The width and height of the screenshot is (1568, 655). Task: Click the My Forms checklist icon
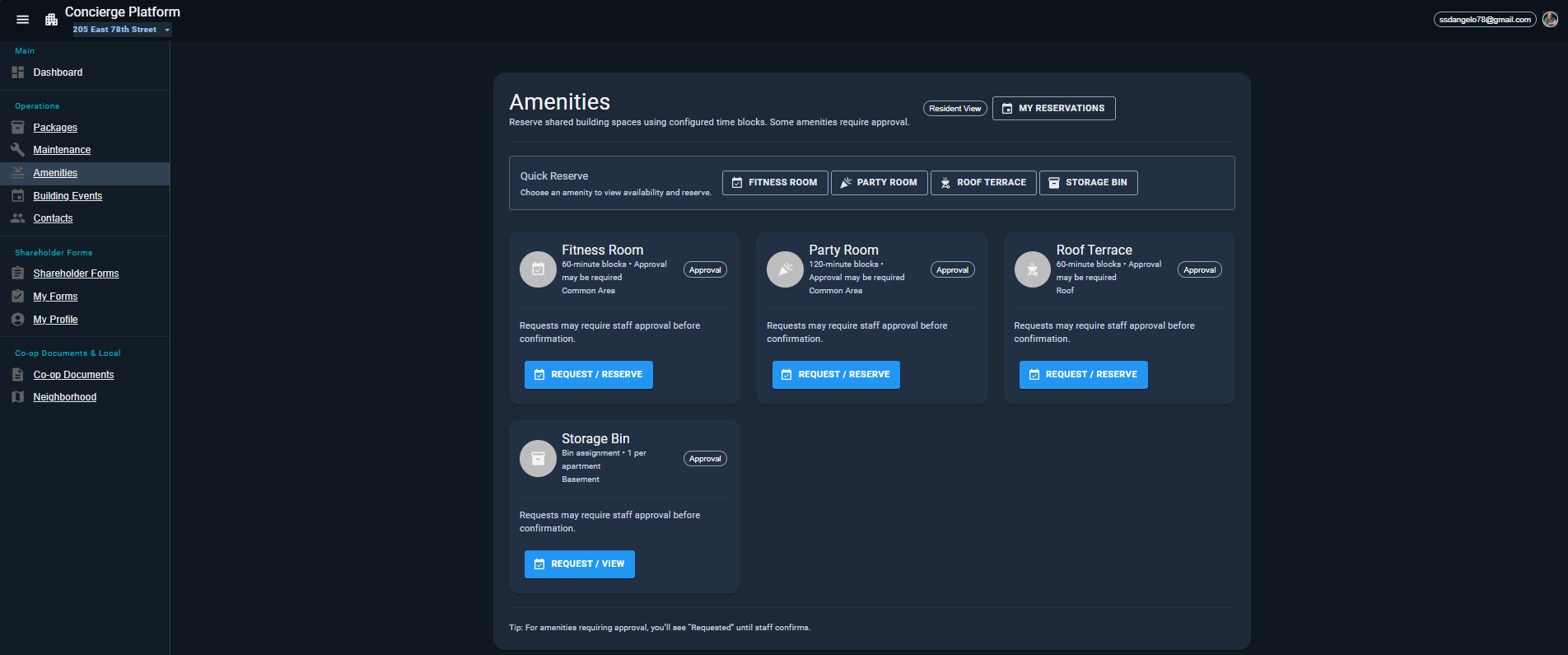coord(18,297)
